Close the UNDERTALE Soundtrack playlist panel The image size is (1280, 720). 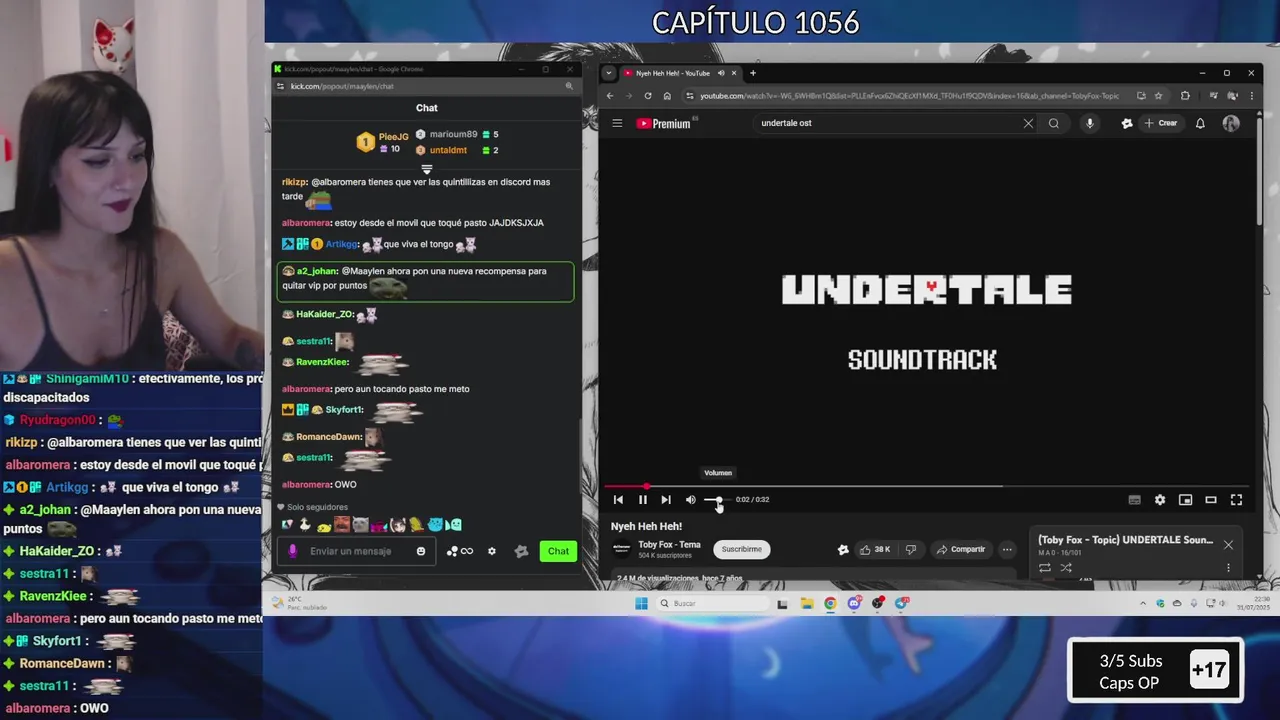[1228, 545]
